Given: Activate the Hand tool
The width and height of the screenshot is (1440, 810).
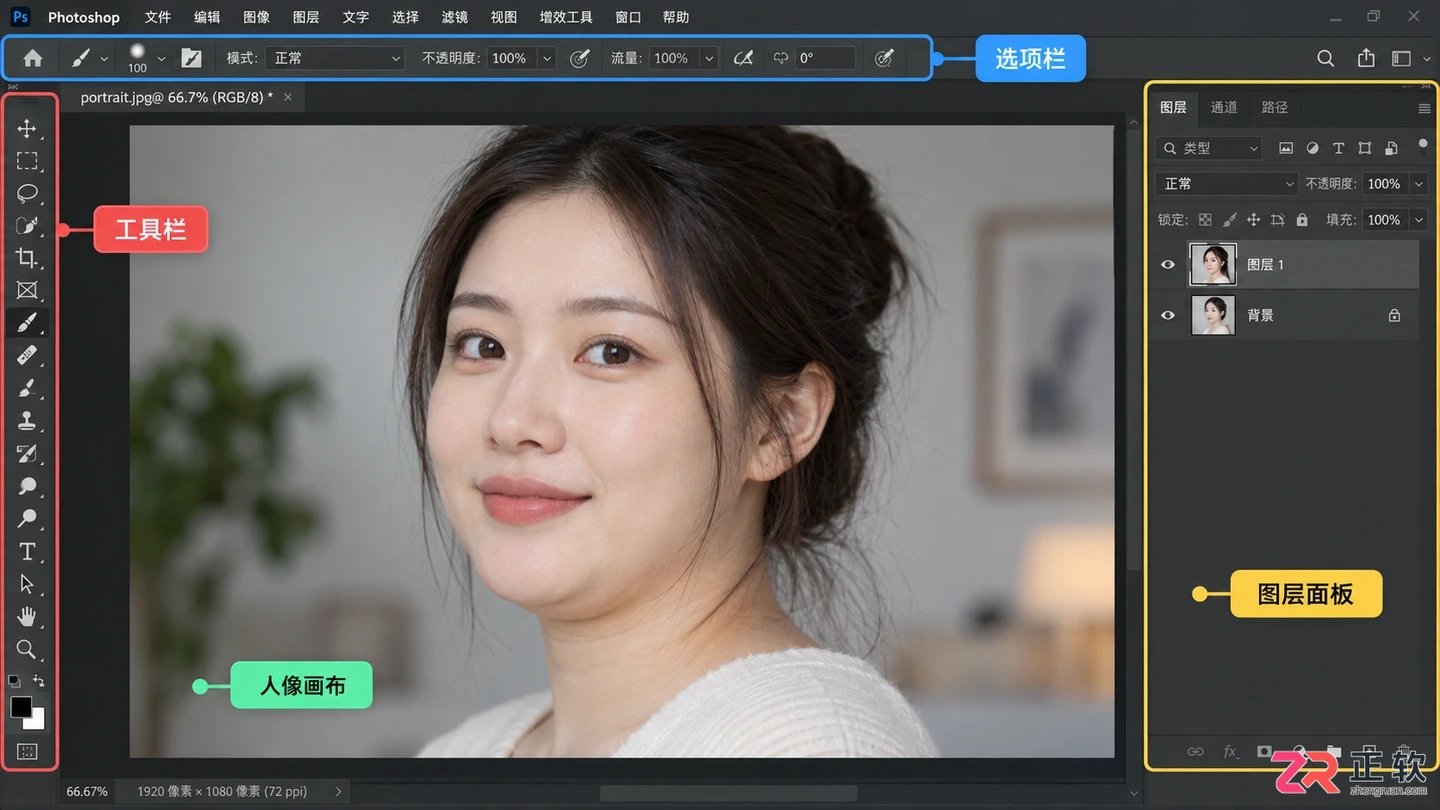Looking at the screenshot, I should (x=27, y=616).
